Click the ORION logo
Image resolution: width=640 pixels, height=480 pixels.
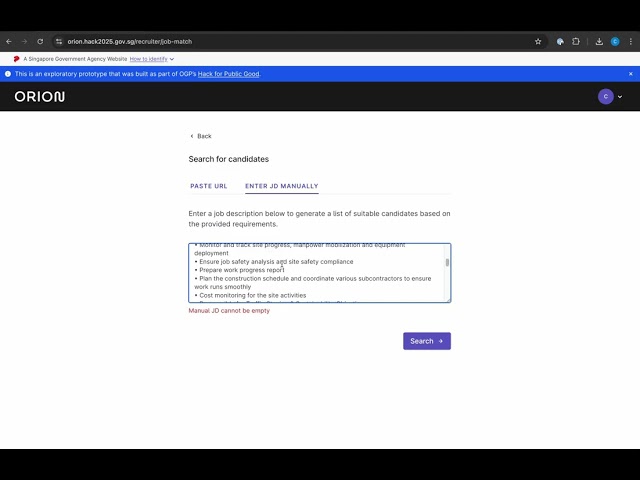pyautogui.click(x=40, y=97)
